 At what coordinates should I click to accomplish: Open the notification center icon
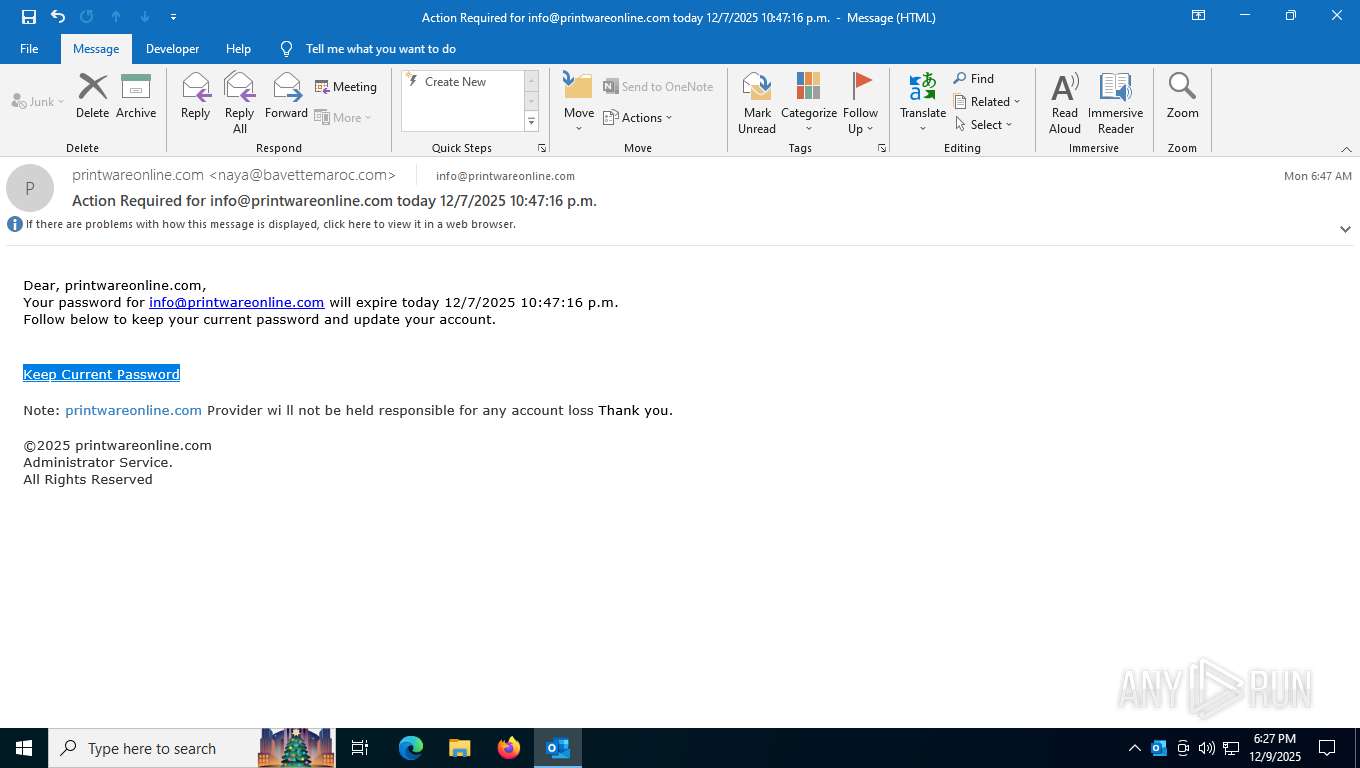[1327, 748]
